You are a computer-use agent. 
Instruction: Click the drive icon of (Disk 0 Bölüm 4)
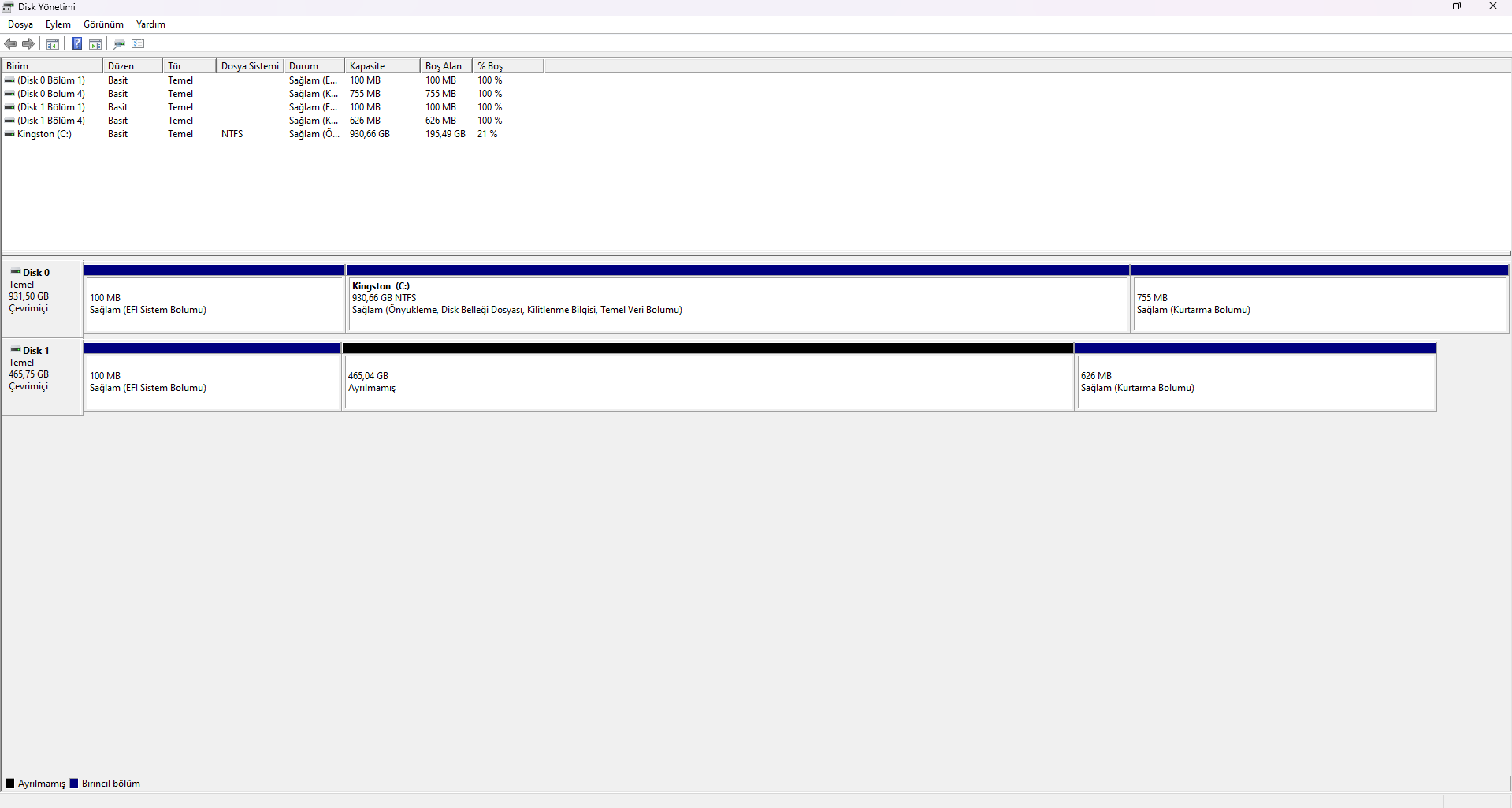(x=9, y=94)
